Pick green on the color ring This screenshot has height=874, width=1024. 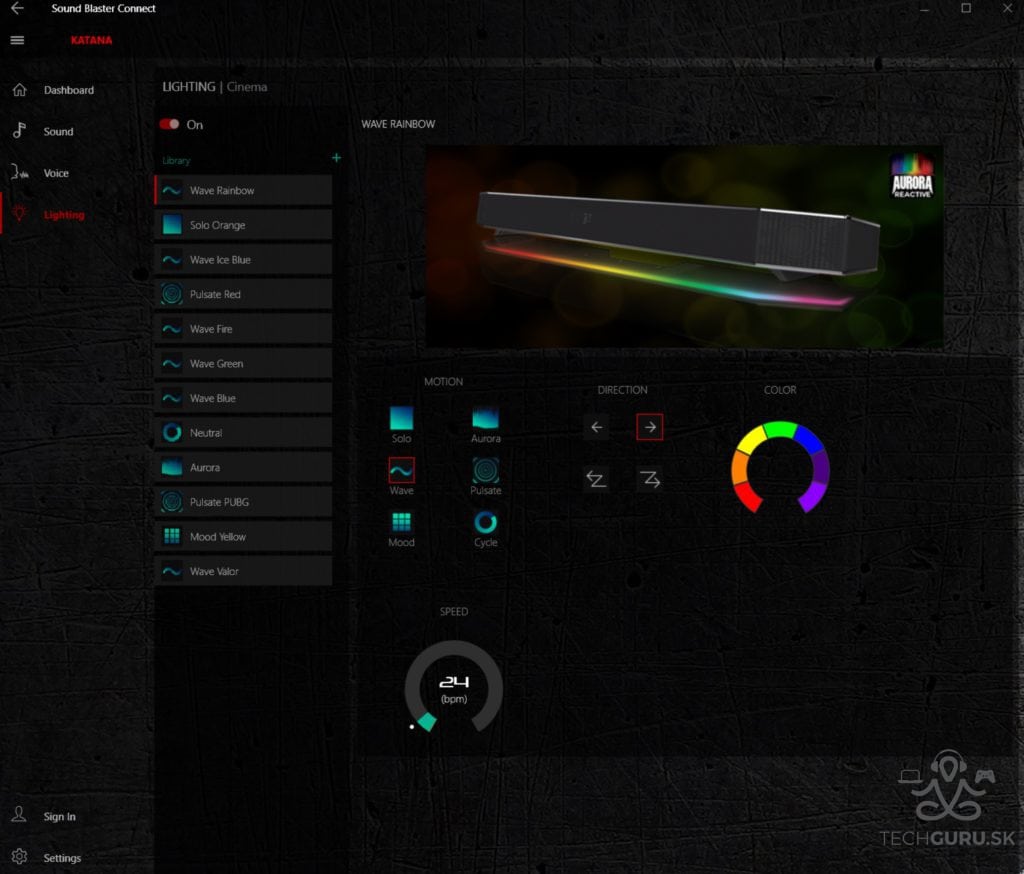coord(780,429)
